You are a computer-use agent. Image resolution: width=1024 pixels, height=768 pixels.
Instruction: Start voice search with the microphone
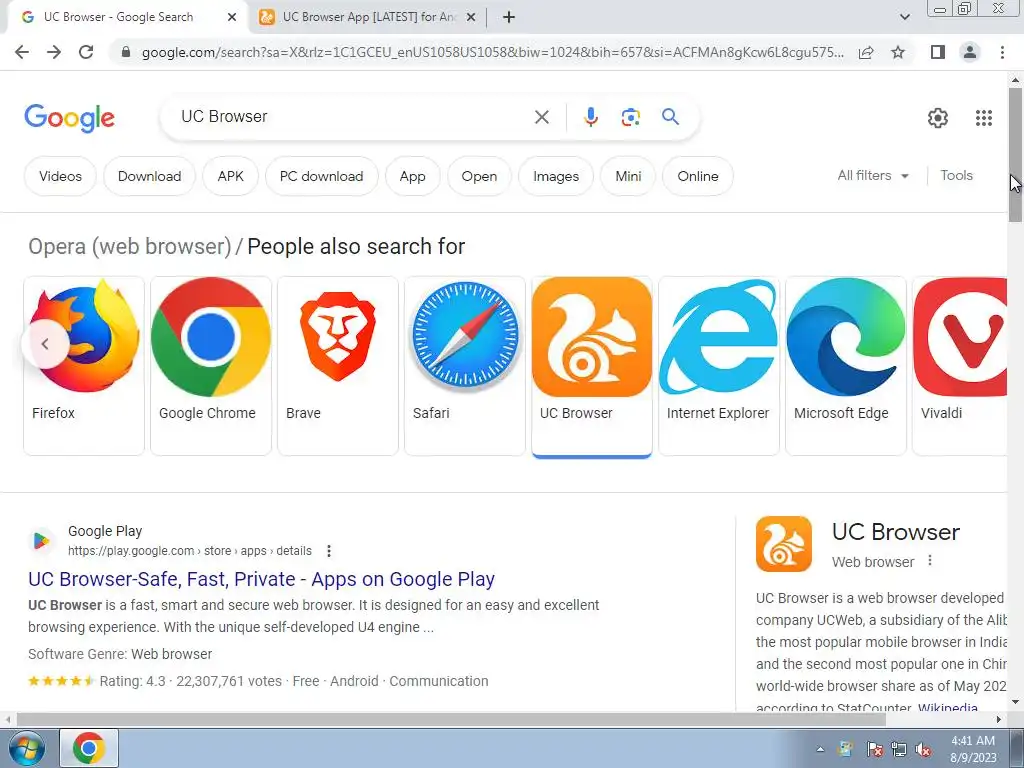[x=590, y=117]
